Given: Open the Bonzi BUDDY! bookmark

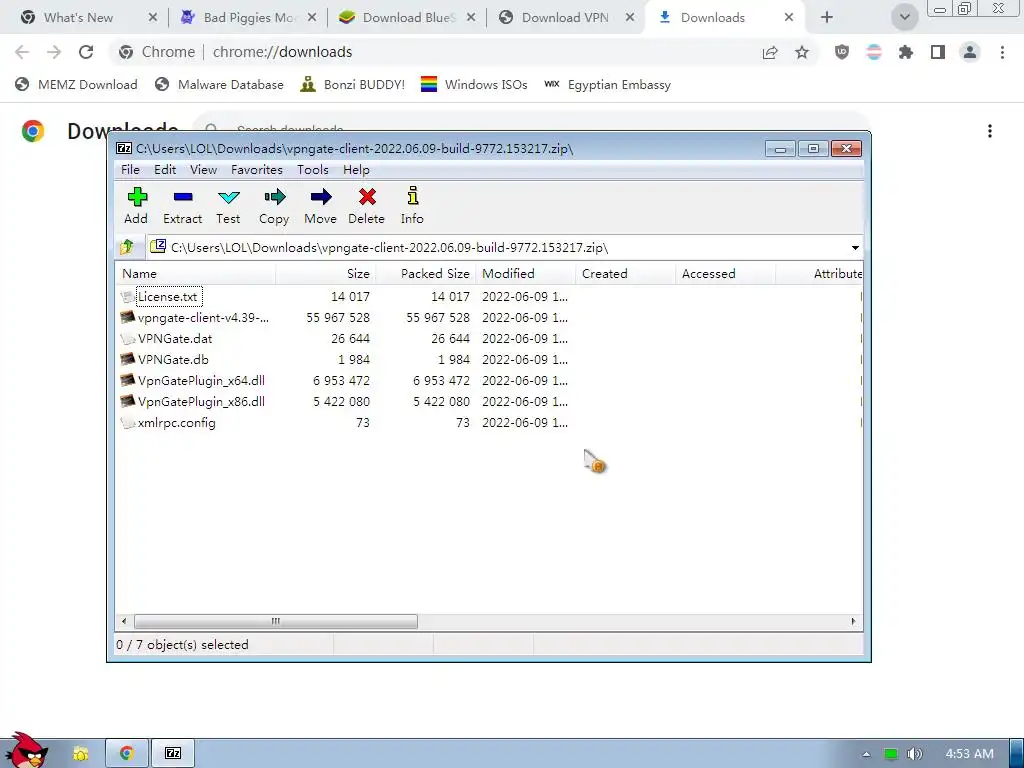Looking at the screenshot, I should click(353, 85).
